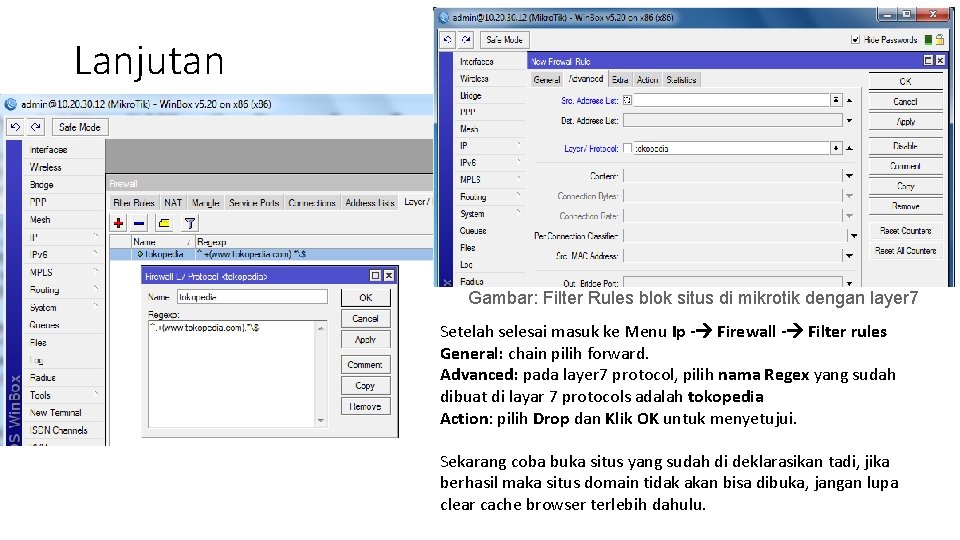Select Advanced tab in New Firewall Rule
The image size is (960, 540).
[586, 79]
